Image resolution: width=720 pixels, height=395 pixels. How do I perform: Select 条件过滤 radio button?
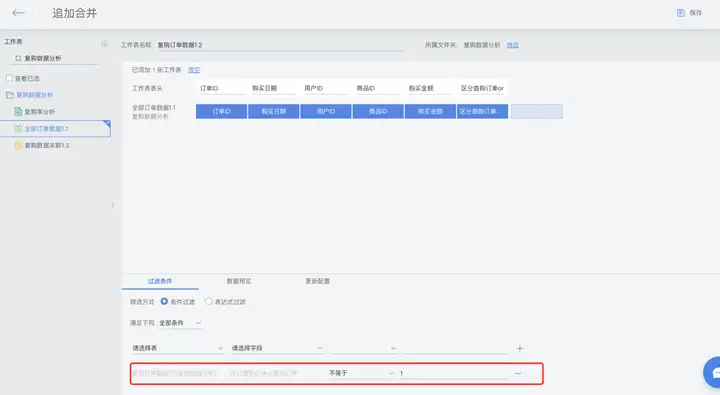coord(164,301)
